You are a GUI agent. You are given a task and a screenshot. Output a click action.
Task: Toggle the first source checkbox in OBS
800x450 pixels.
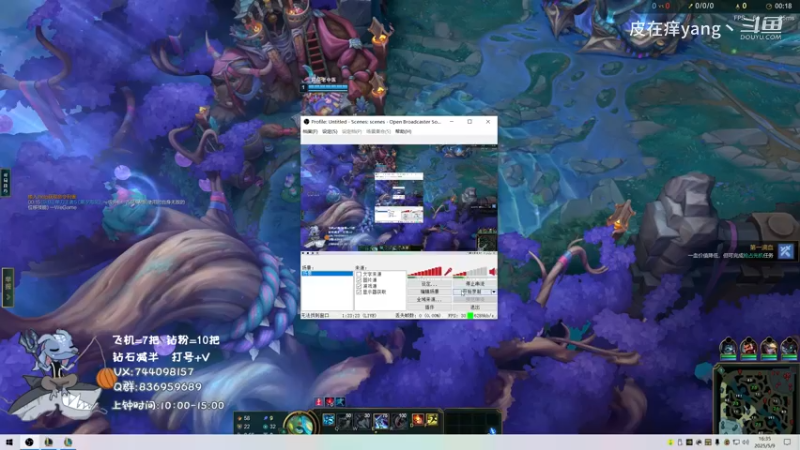pos(359,274)
